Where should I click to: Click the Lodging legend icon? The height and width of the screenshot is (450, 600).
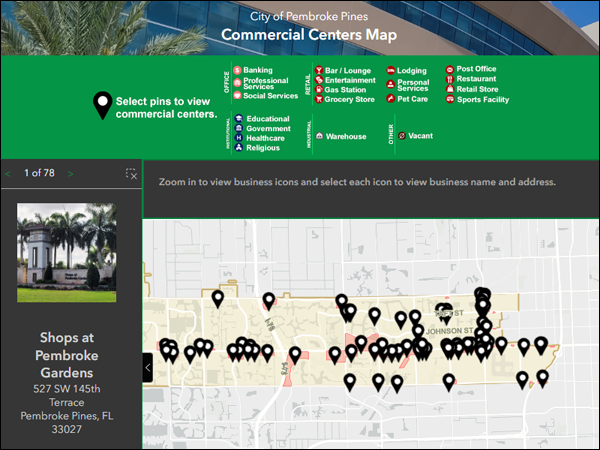click(x=390, y=71)
